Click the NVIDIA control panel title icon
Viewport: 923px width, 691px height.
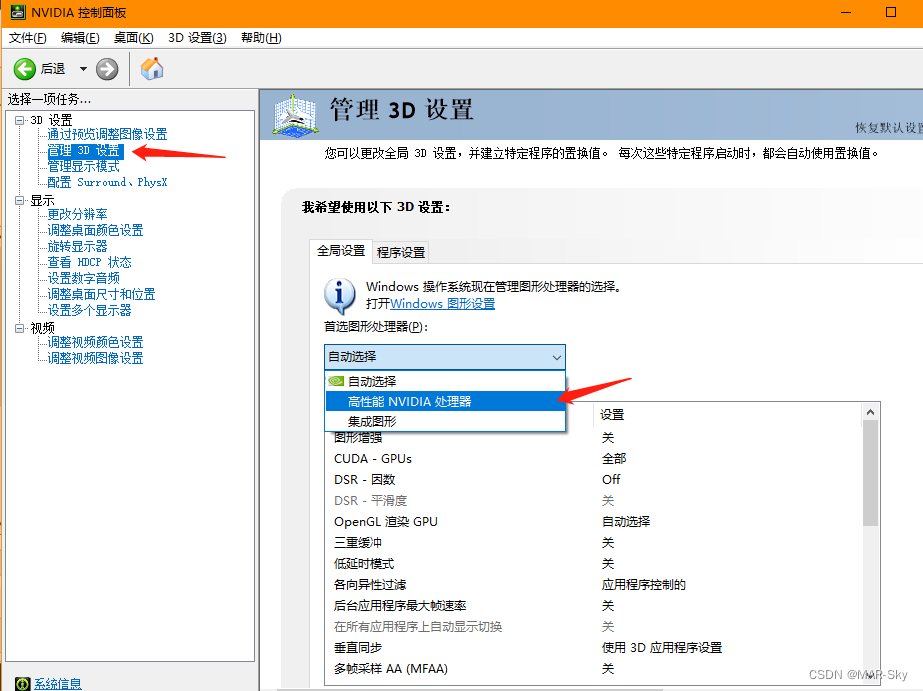pyautogui.click(x=18, y=12)
